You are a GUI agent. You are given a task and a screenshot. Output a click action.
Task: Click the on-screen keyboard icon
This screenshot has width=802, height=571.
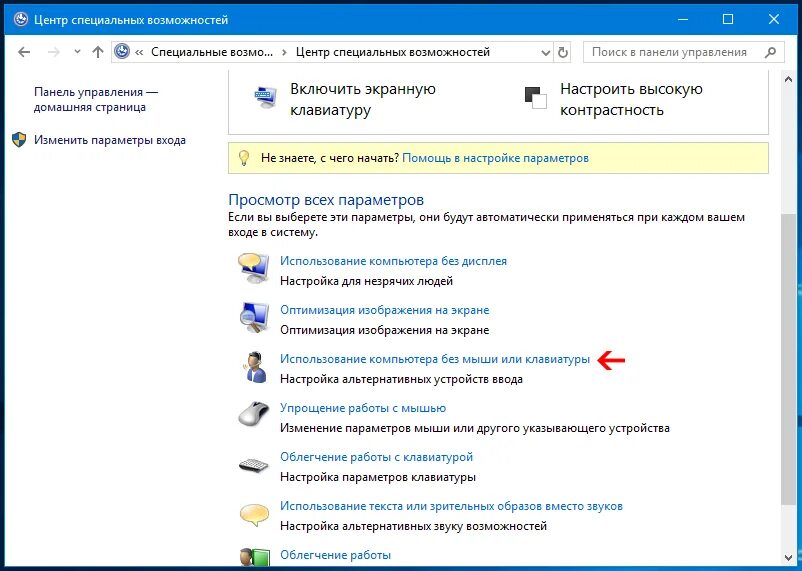click(265, 98)
